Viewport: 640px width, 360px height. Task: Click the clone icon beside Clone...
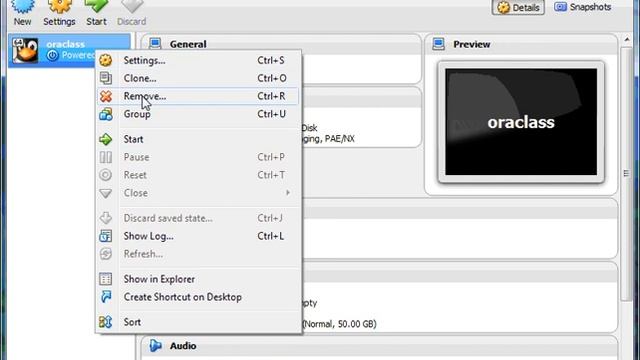106,78
